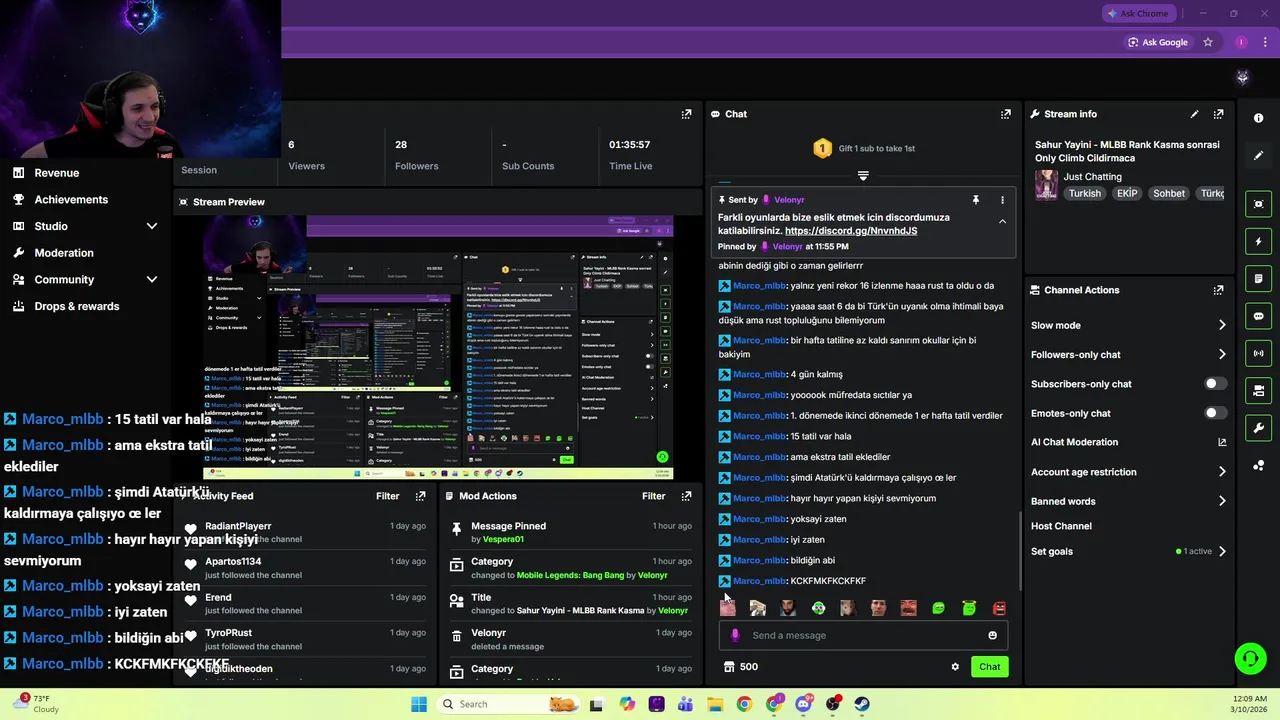Click Vespera01 in Mod Actions
Image resolution: width=1280 pixels, height=720 pixels.
click(x=503, y=540)
